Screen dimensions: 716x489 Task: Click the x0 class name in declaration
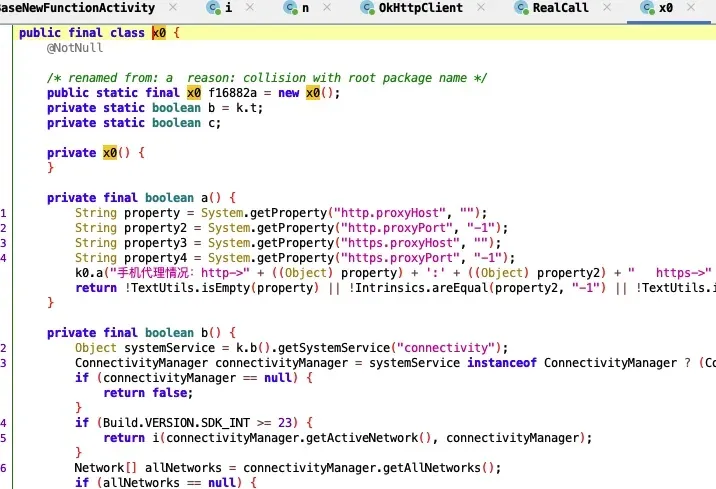pyautogui.click(x=159, y=33)
